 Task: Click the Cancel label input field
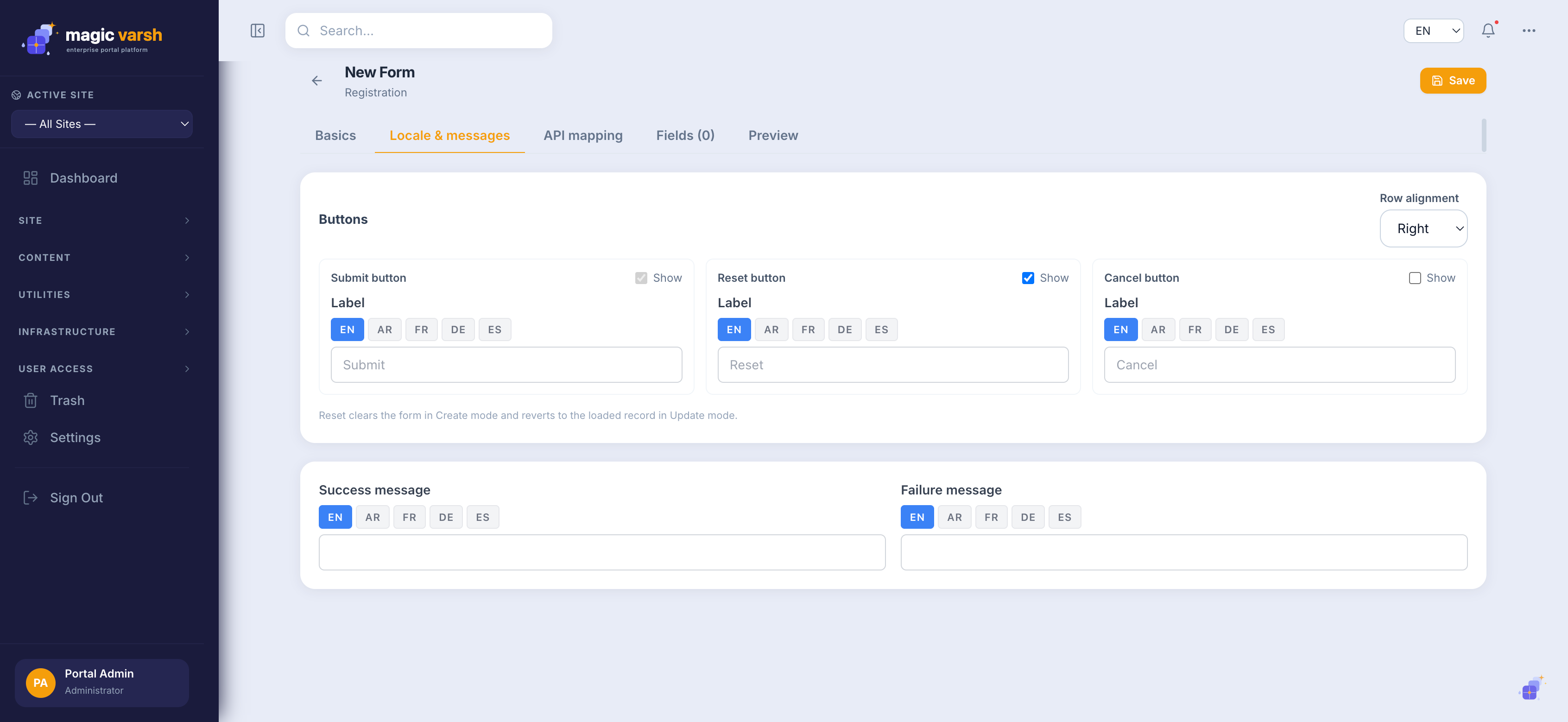(1279, 365)
